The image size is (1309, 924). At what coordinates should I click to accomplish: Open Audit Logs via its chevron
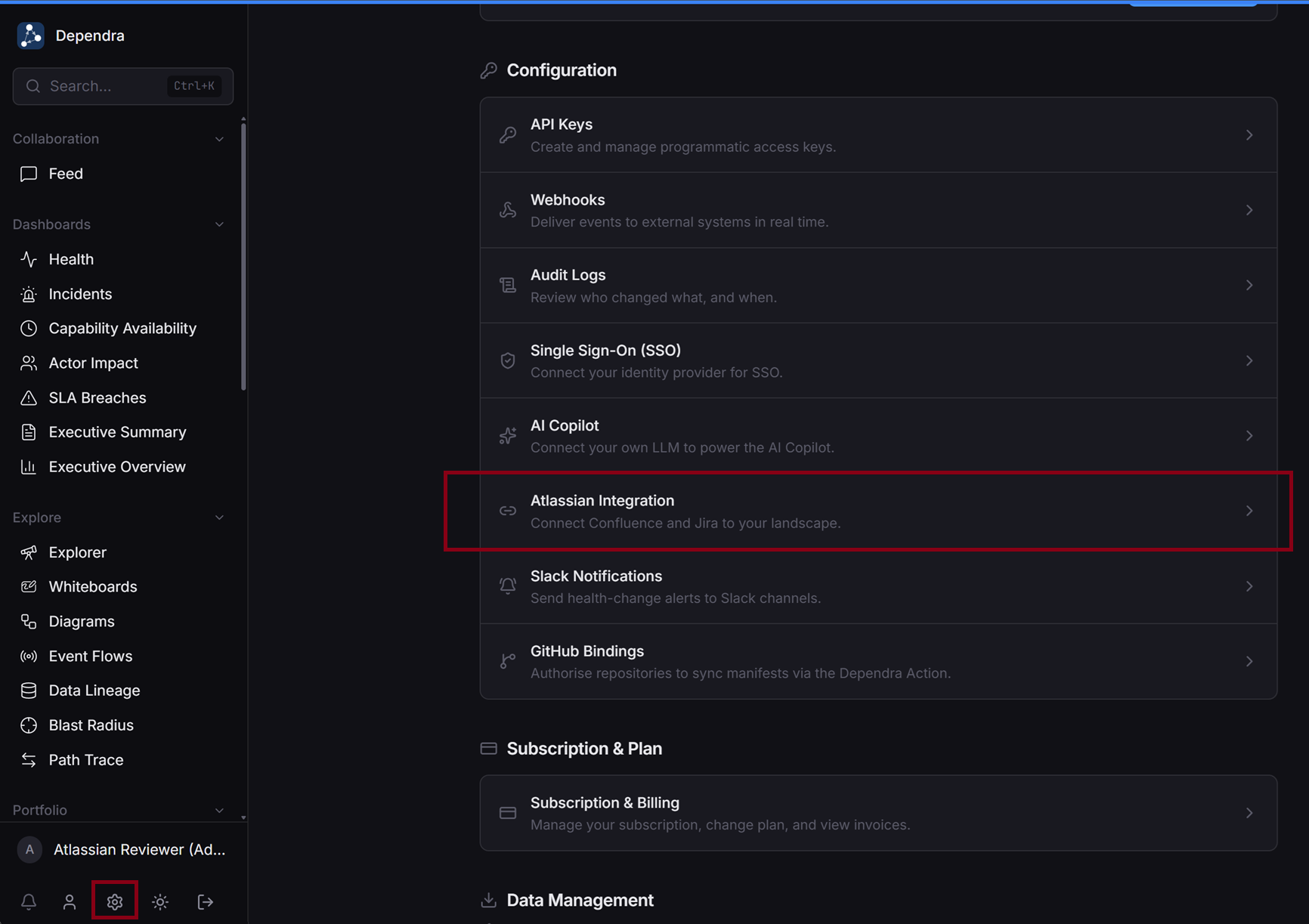pos(1249,285)
